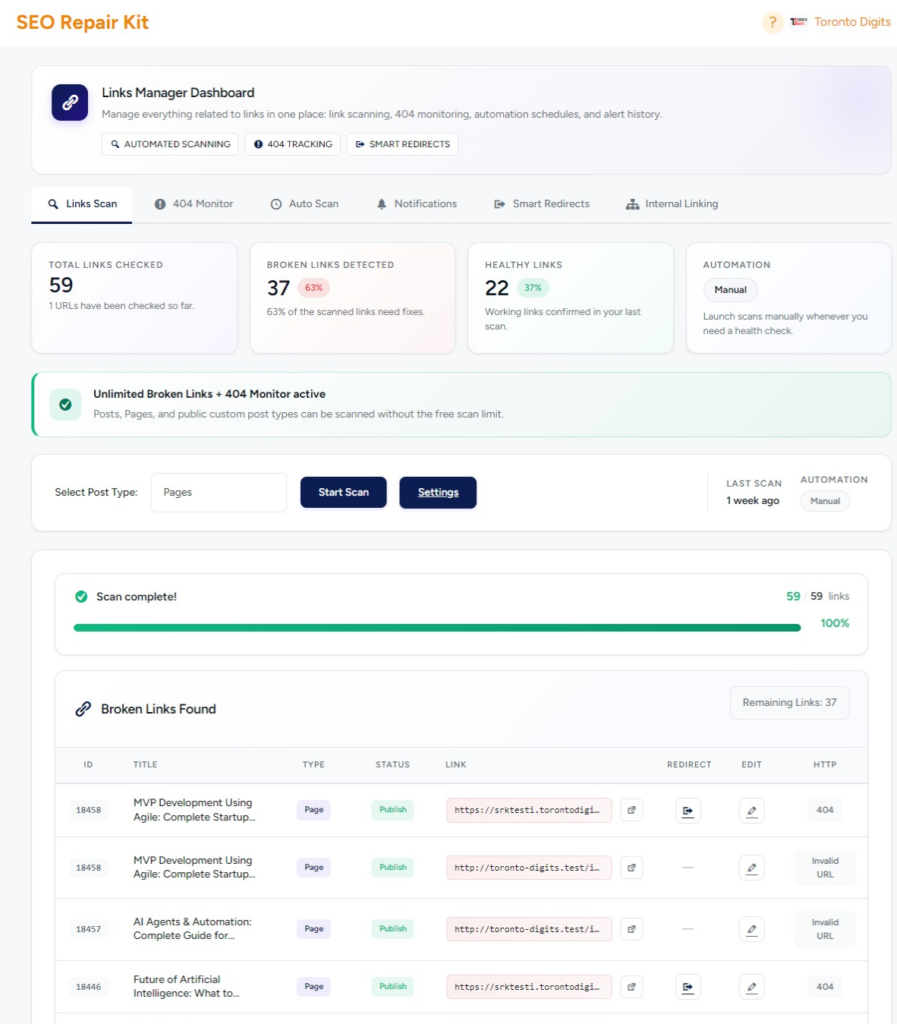Click the Toronto Digits account link
The height and width of the screenshot is (1024, 897).
point(852,22)
